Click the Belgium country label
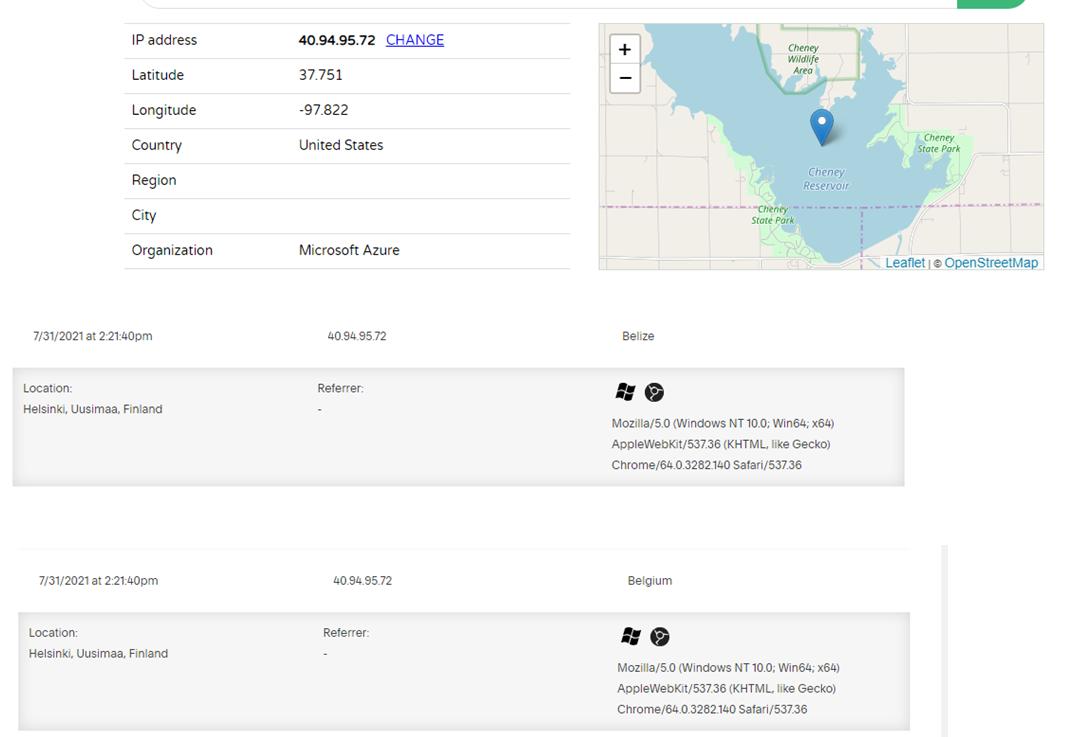 coord(649,580)
